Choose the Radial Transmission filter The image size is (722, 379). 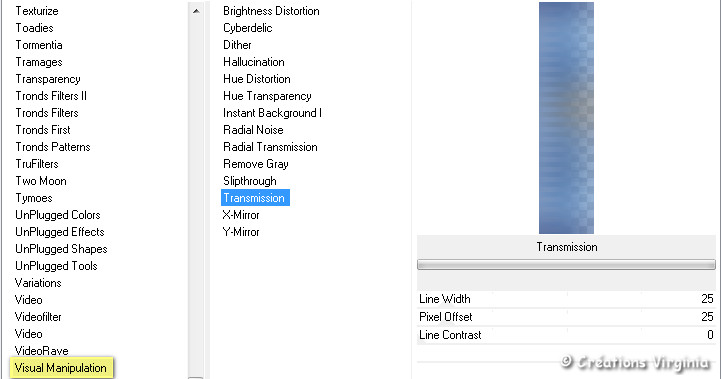tap(270, 147)
